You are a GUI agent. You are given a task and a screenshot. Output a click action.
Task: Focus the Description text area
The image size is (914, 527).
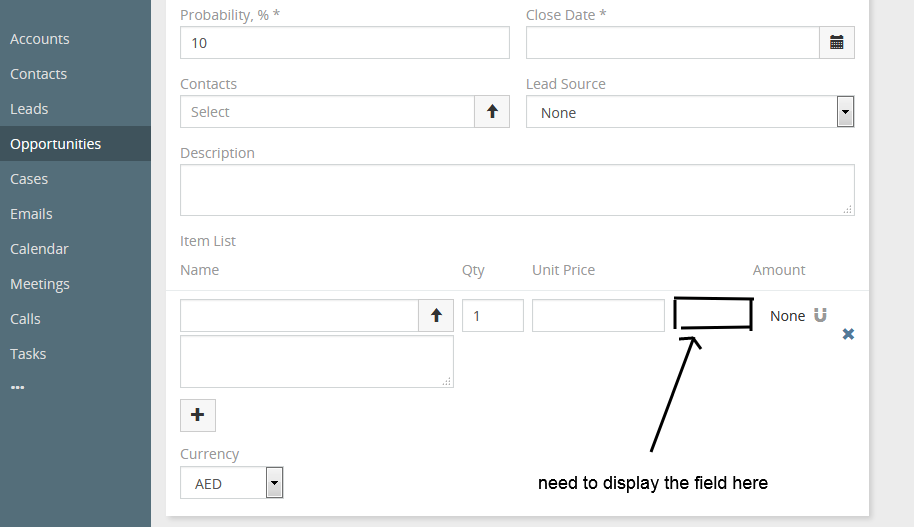516,190
